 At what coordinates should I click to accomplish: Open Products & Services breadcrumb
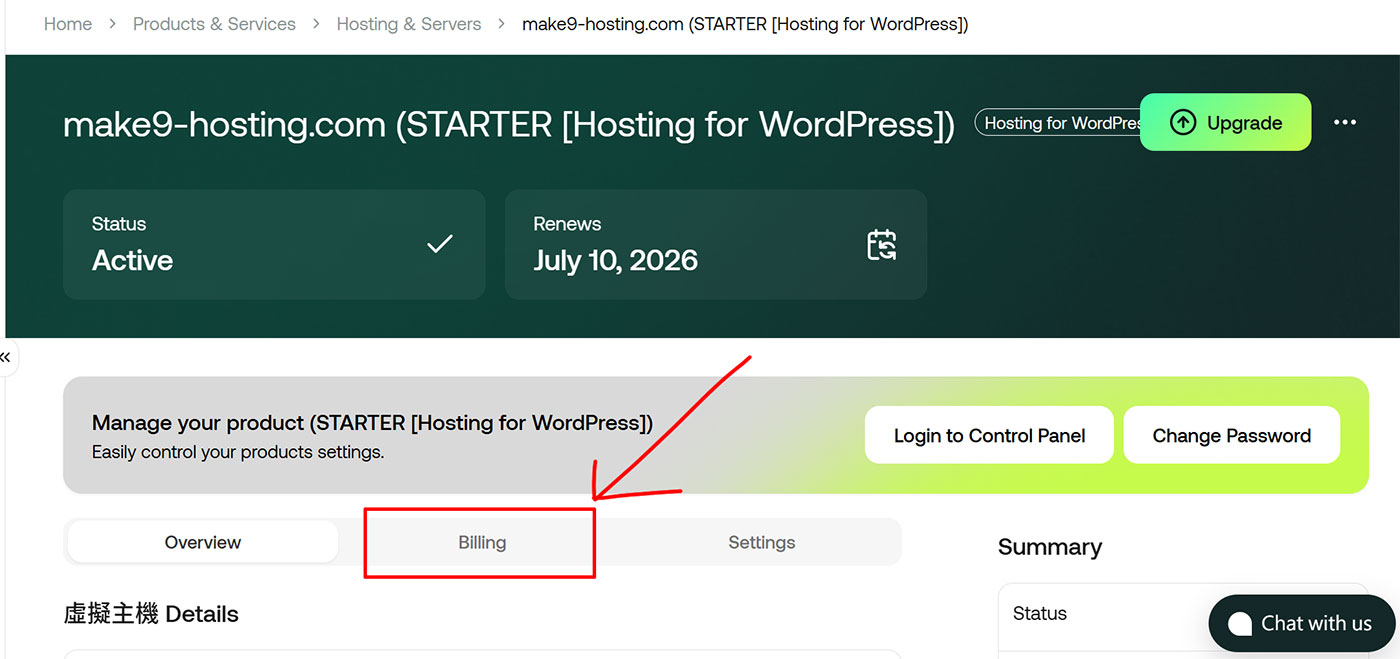[214, 24]
